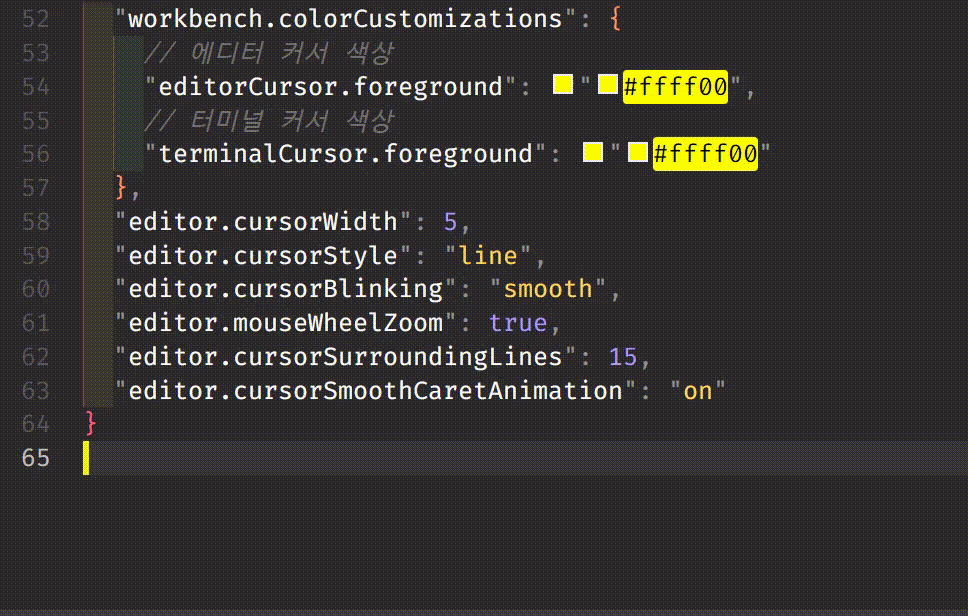Click the true value of mouseWheelZoom
Image resolution: width=968 pixels, height=616 pixels.
(x=517, y=323)
